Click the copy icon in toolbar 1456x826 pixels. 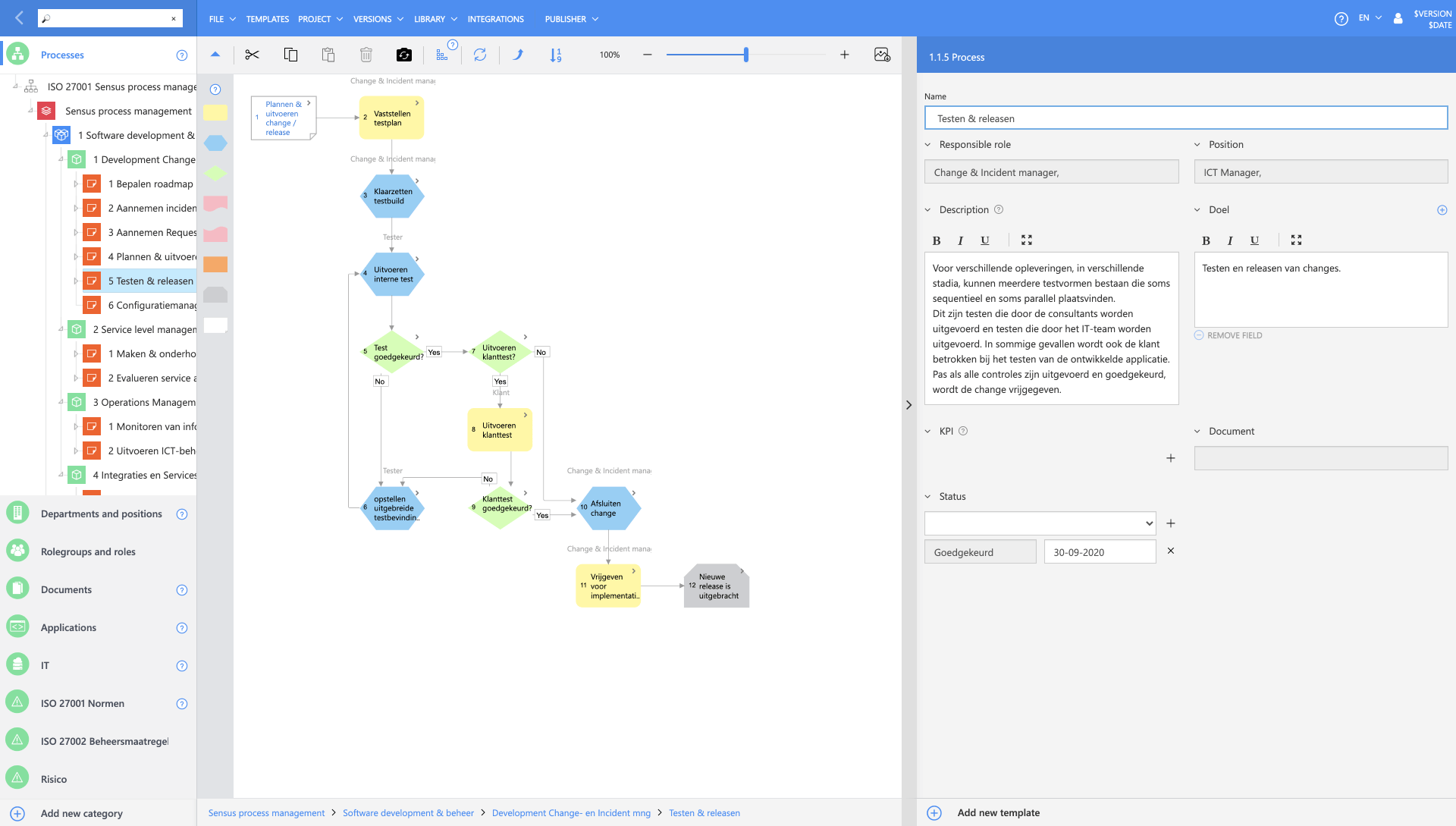pos(290,55)
